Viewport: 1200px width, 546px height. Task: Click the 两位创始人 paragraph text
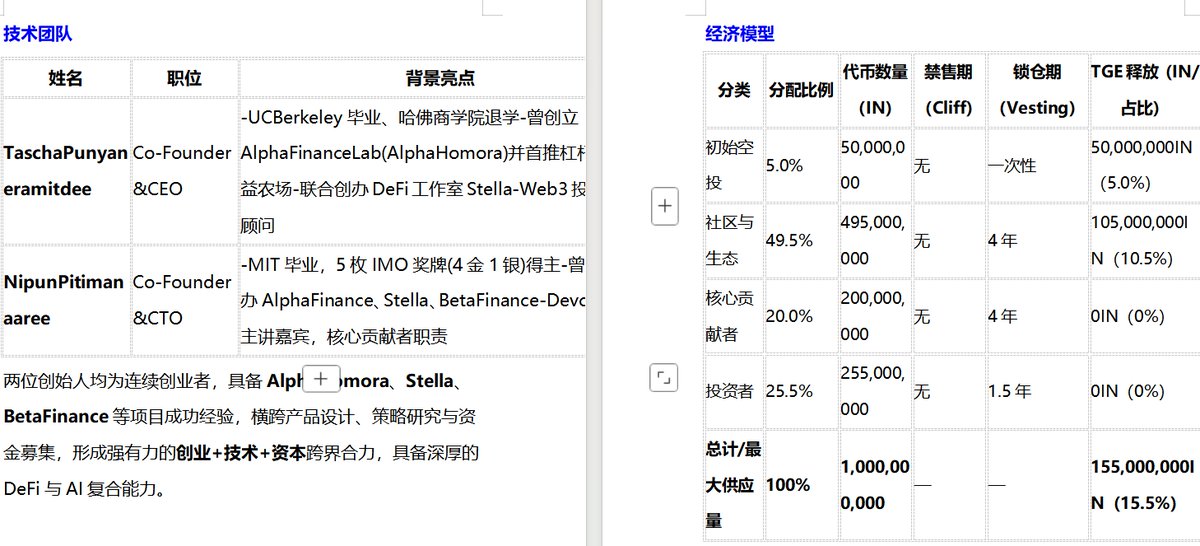[241, 435]
